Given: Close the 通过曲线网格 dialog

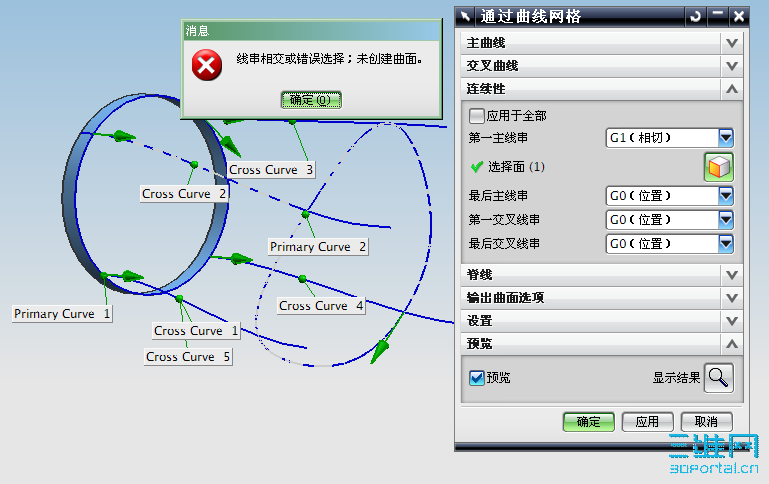Looking at the screenshot, I should [739, 17].
